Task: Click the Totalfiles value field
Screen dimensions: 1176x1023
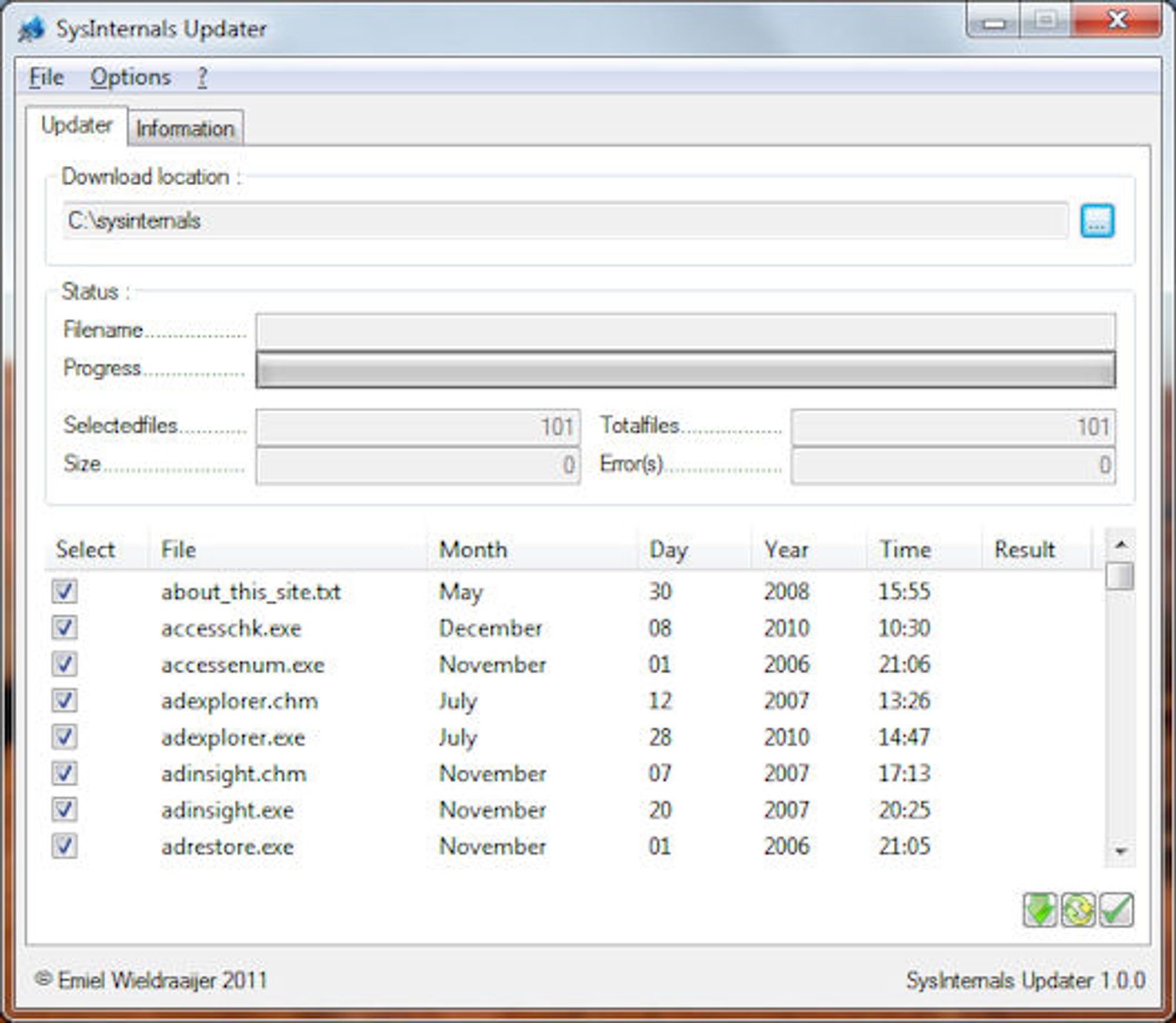Action: click(953, 427)
